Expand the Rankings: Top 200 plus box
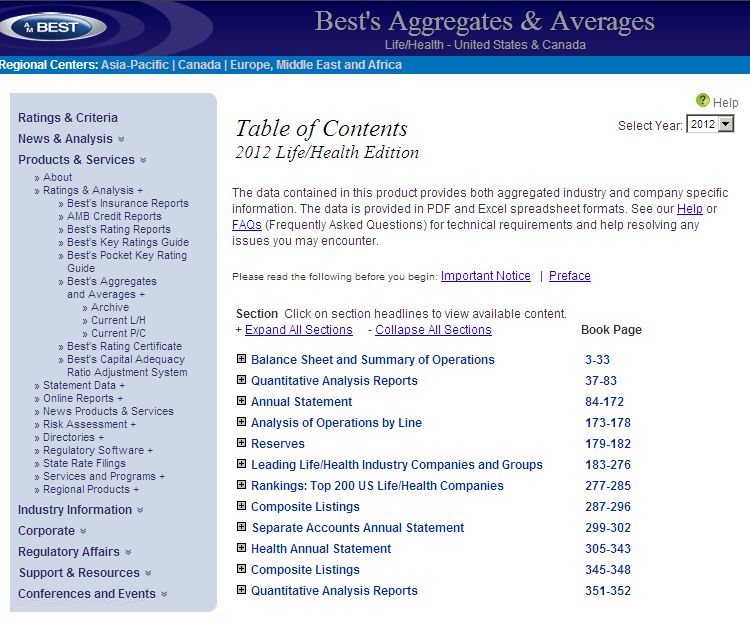The height and width of the screenshot is (637, 750). tap(242, 485)
